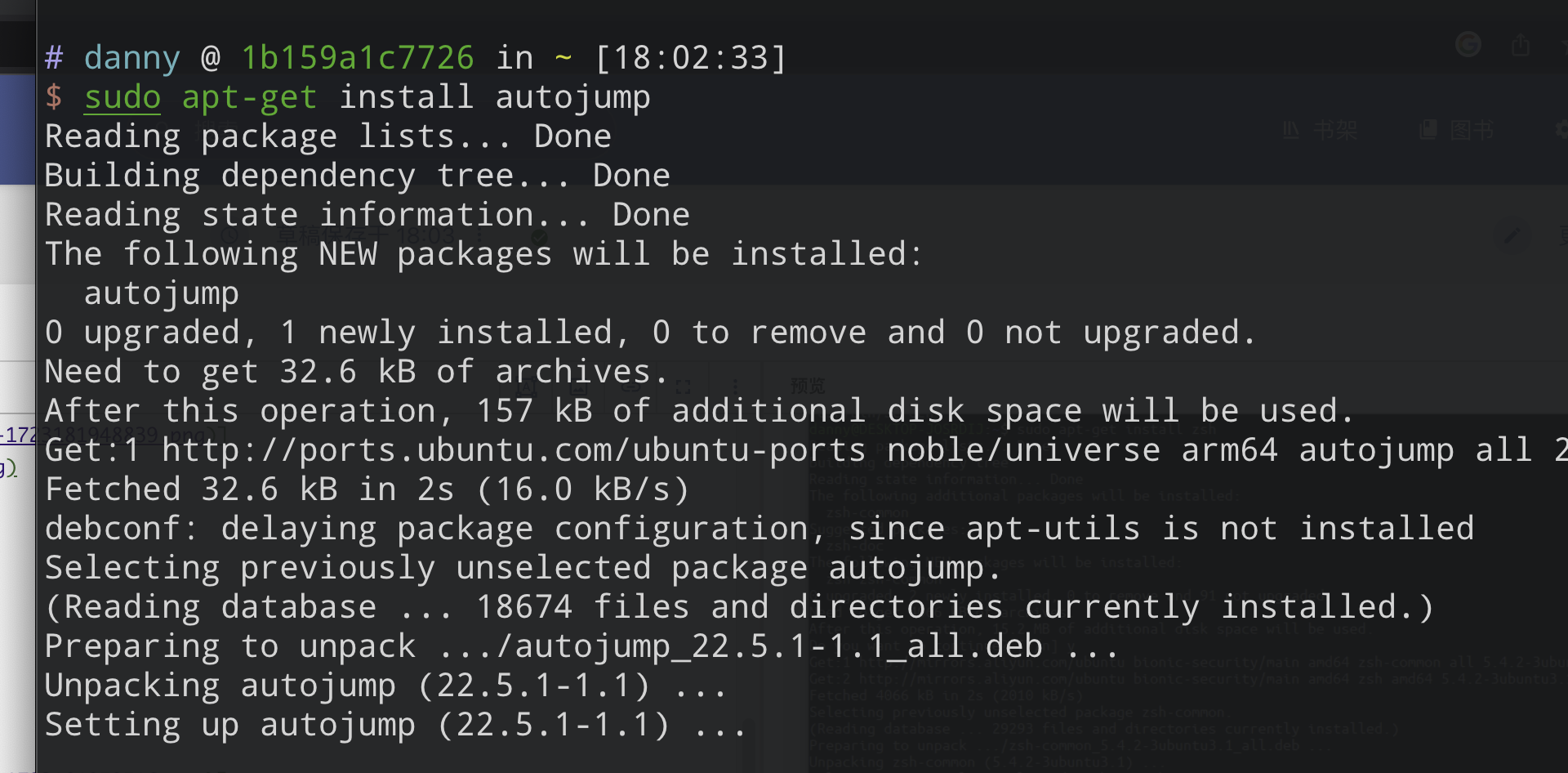Open the 图书 tab
1568x773 pixels.
(1457, 130)
